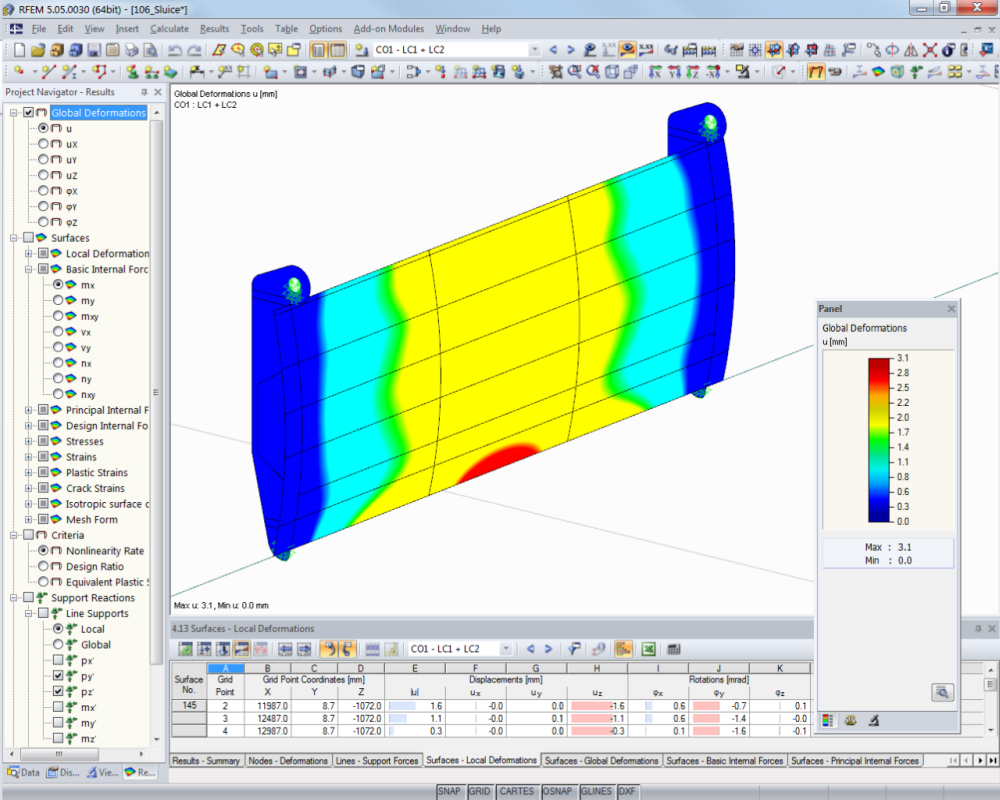The width and height of the screenshot is (1000, 800).
Task: Open the Calculate menu
Action: (x=169, y=29)
